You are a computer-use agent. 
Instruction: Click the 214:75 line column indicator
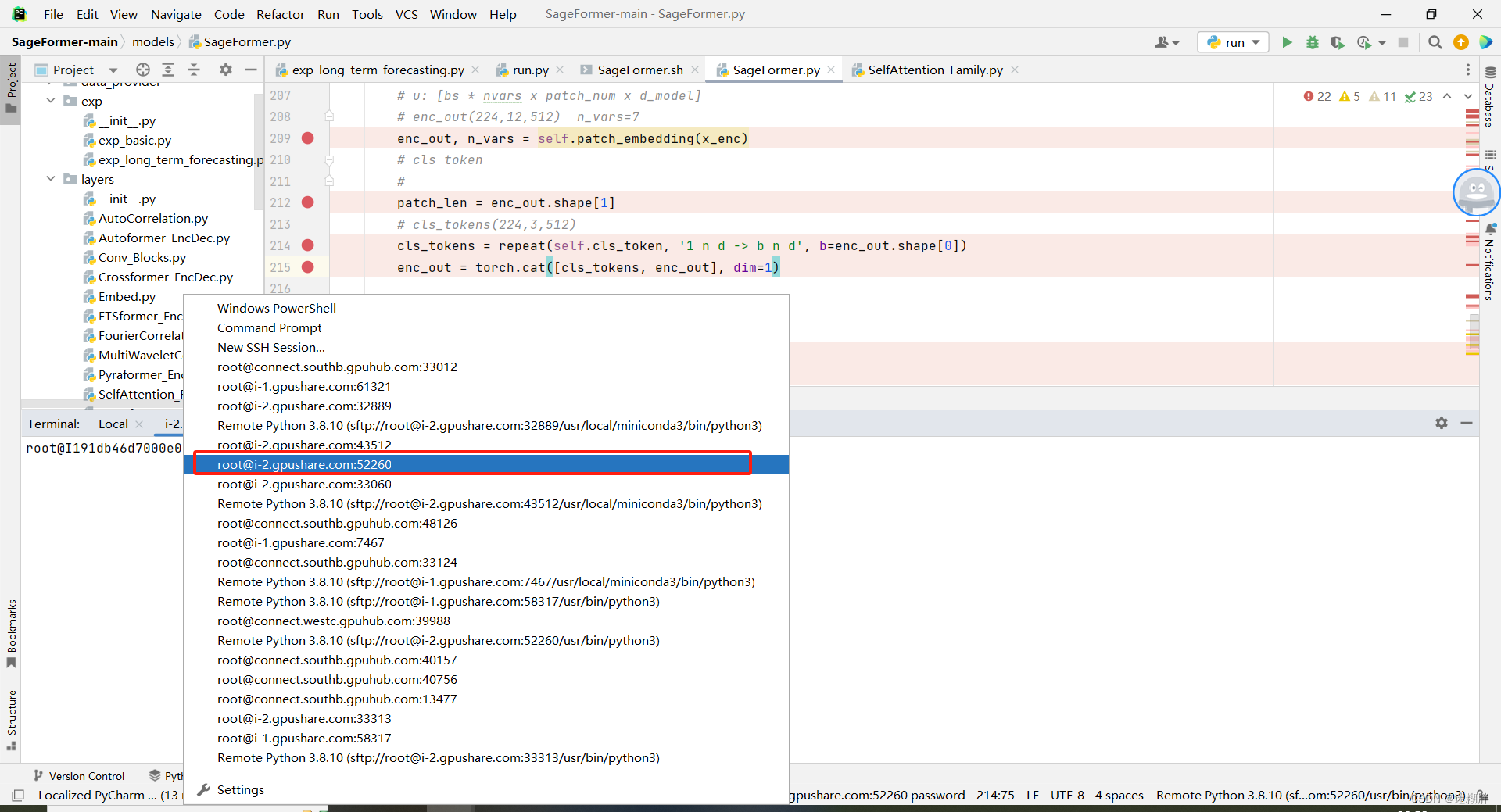994,795
